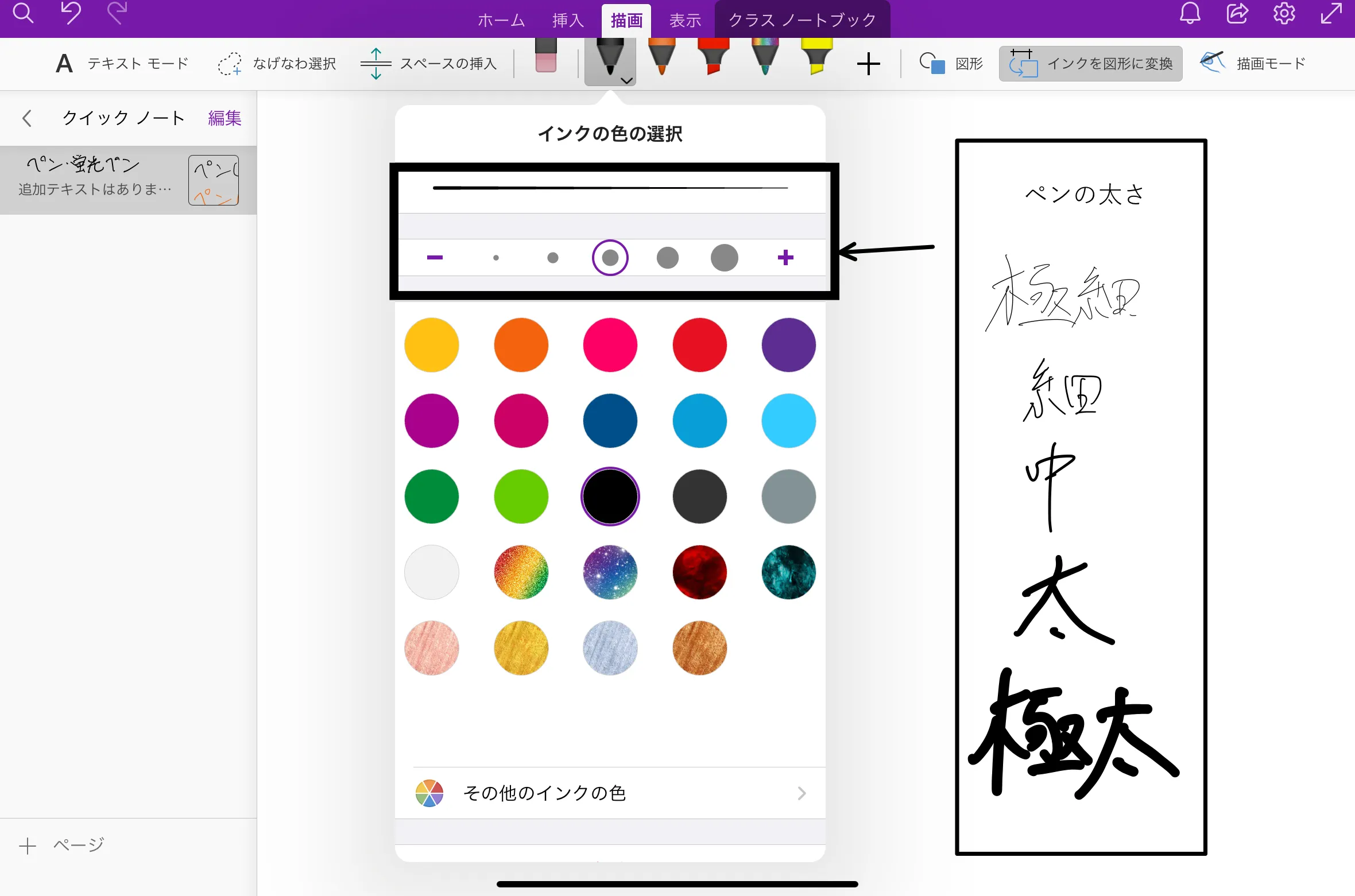
Task: Choose the rainbow galaxy pen
Action: click(764, 57)
